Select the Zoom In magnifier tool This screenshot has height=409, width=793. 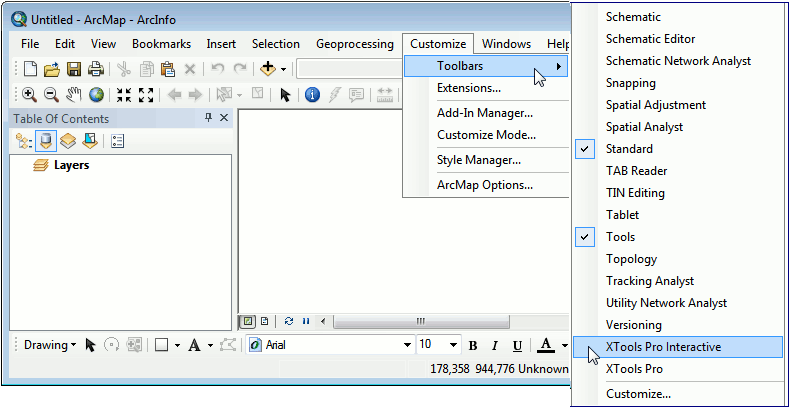pos(29,95)
